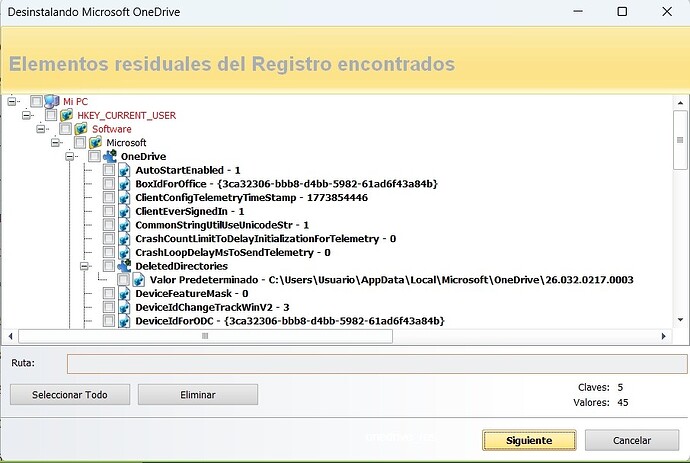The image size is (690, 463).
Task: Collapse the HKEY_CURRENT_USER node
Action: click(x=26, y=115)
